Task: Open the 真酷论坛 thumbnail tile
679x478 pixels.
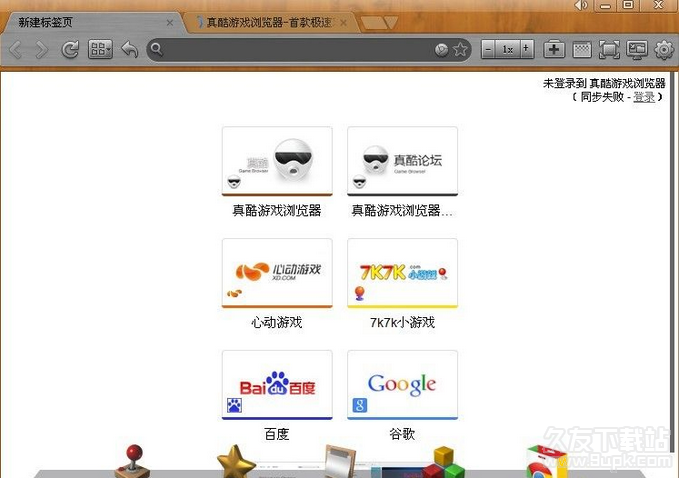Action: pos(402,161)
